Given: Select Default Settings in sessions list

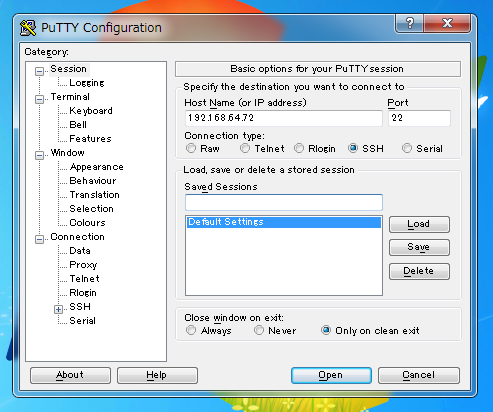Looking at the screenshot, I should [x=284, y=222].
